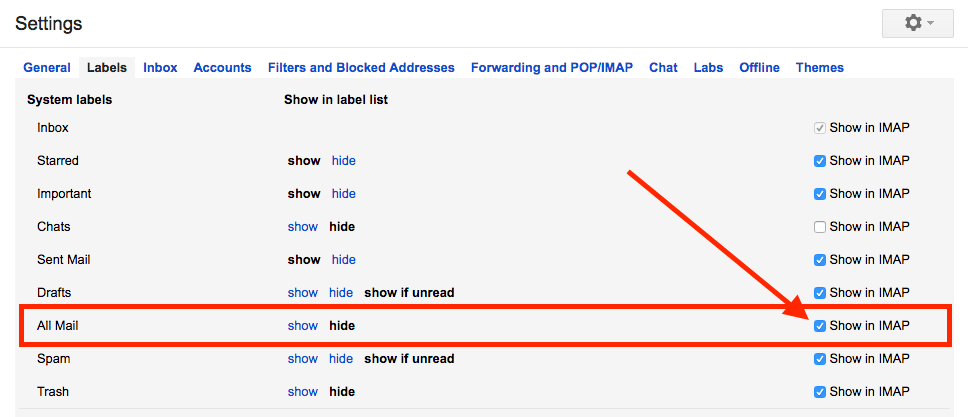Toggle Show in IMAP for All Mail
Image resolution: width=968 pixels, height=417 pixels.
820,326
